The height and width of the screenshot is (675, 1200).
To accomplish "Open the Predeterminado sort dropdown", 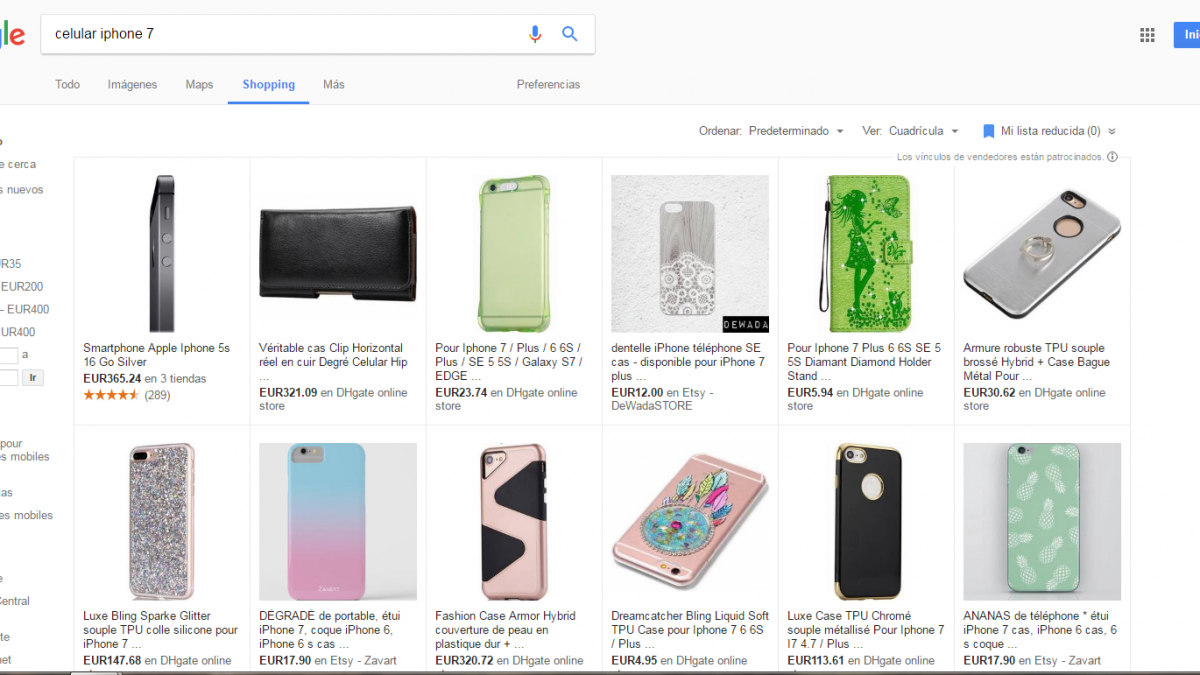I will point(796,131).
